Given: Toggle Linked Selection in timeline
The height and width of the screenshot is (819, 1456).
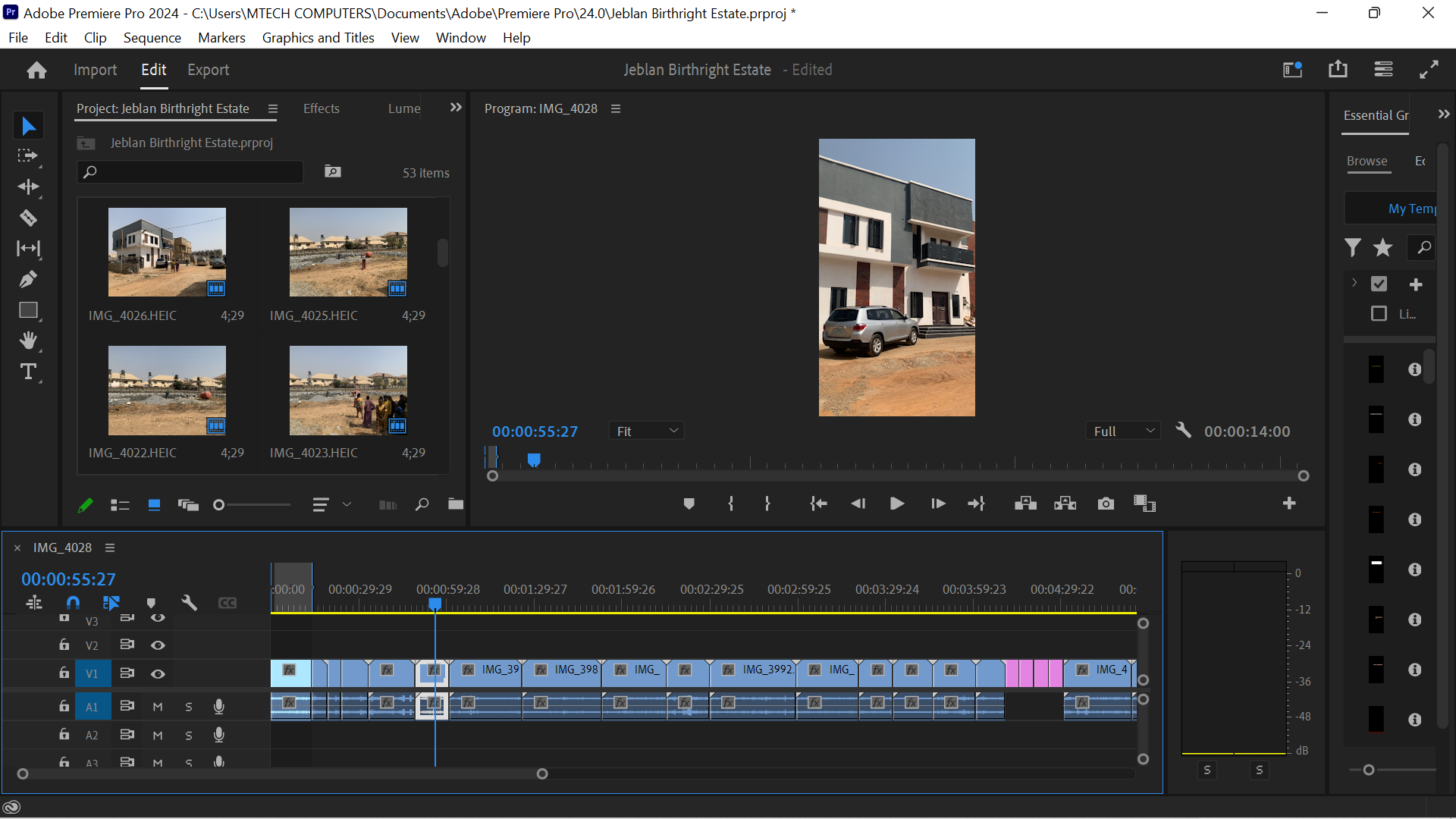Looking at the screenshot, I should coord(111,603).
